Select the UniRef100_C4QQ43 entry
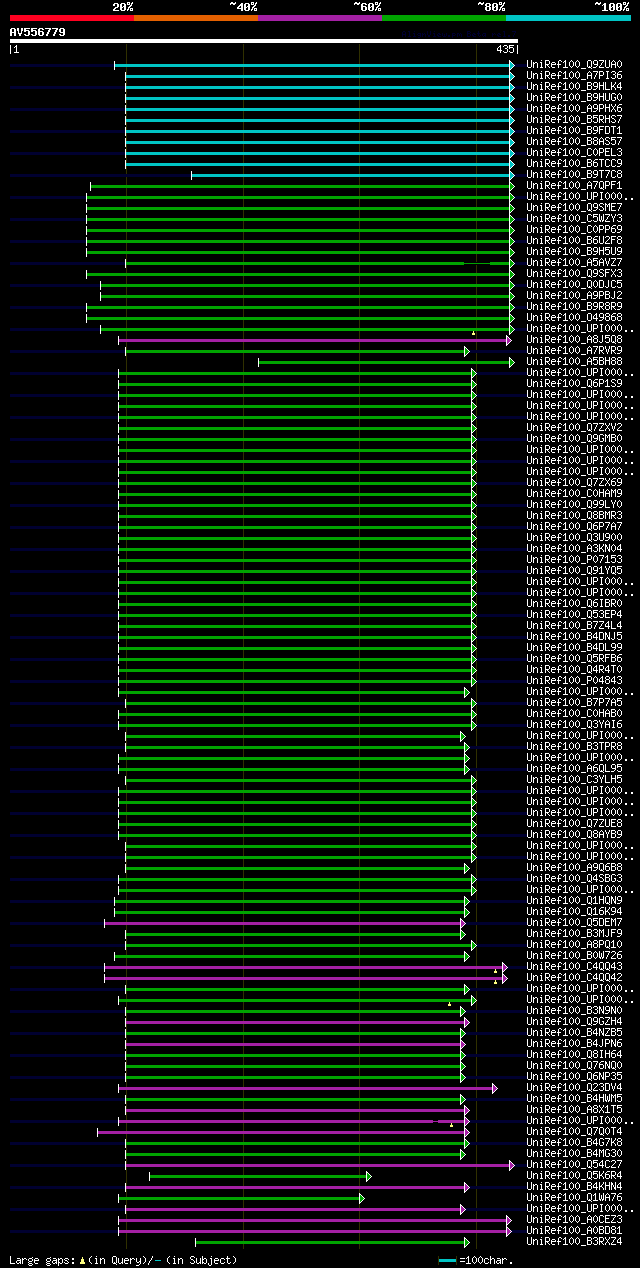640x1268 pixels. coord(574,967)
